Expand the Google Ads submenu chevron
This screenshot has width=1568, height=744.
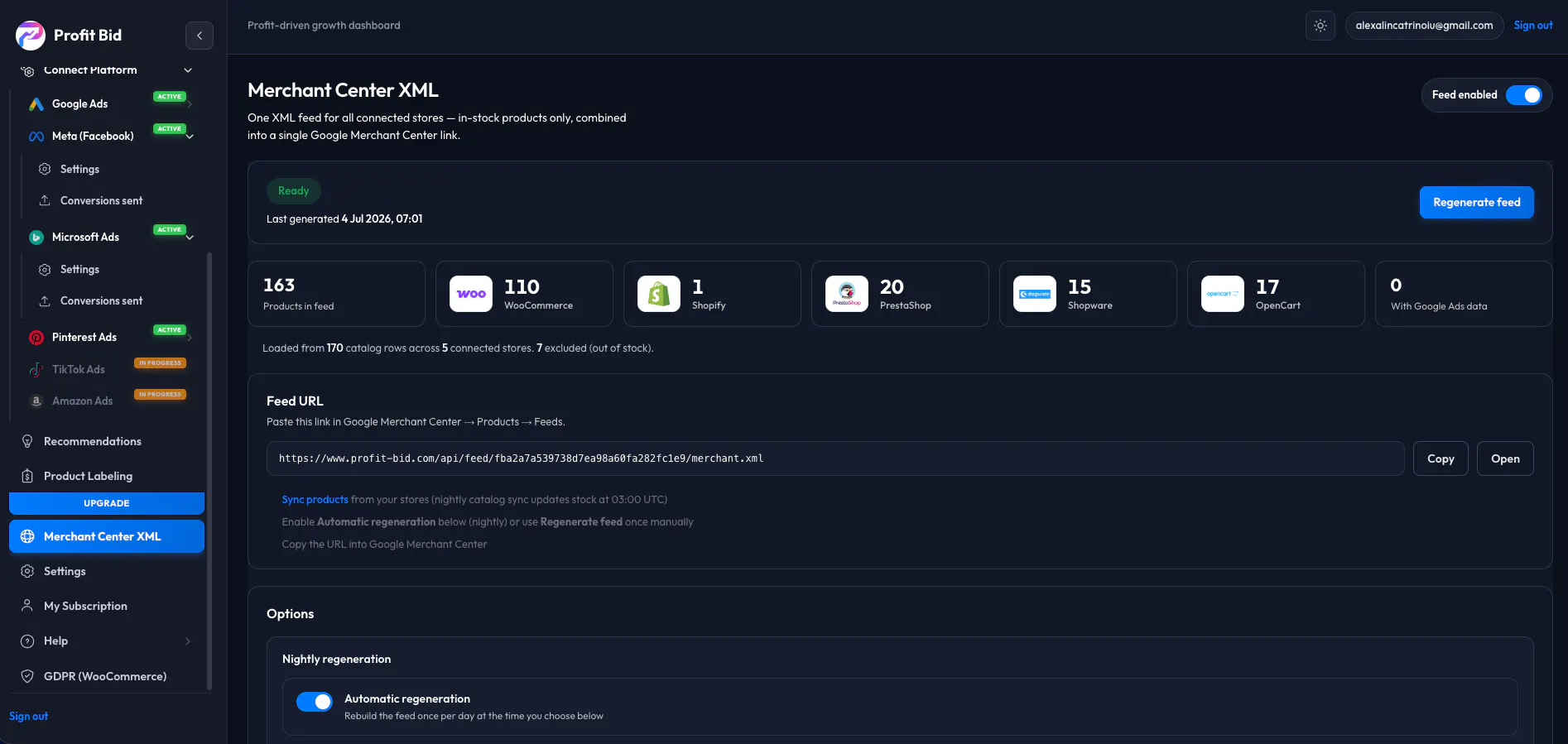(x=190, y=105)
